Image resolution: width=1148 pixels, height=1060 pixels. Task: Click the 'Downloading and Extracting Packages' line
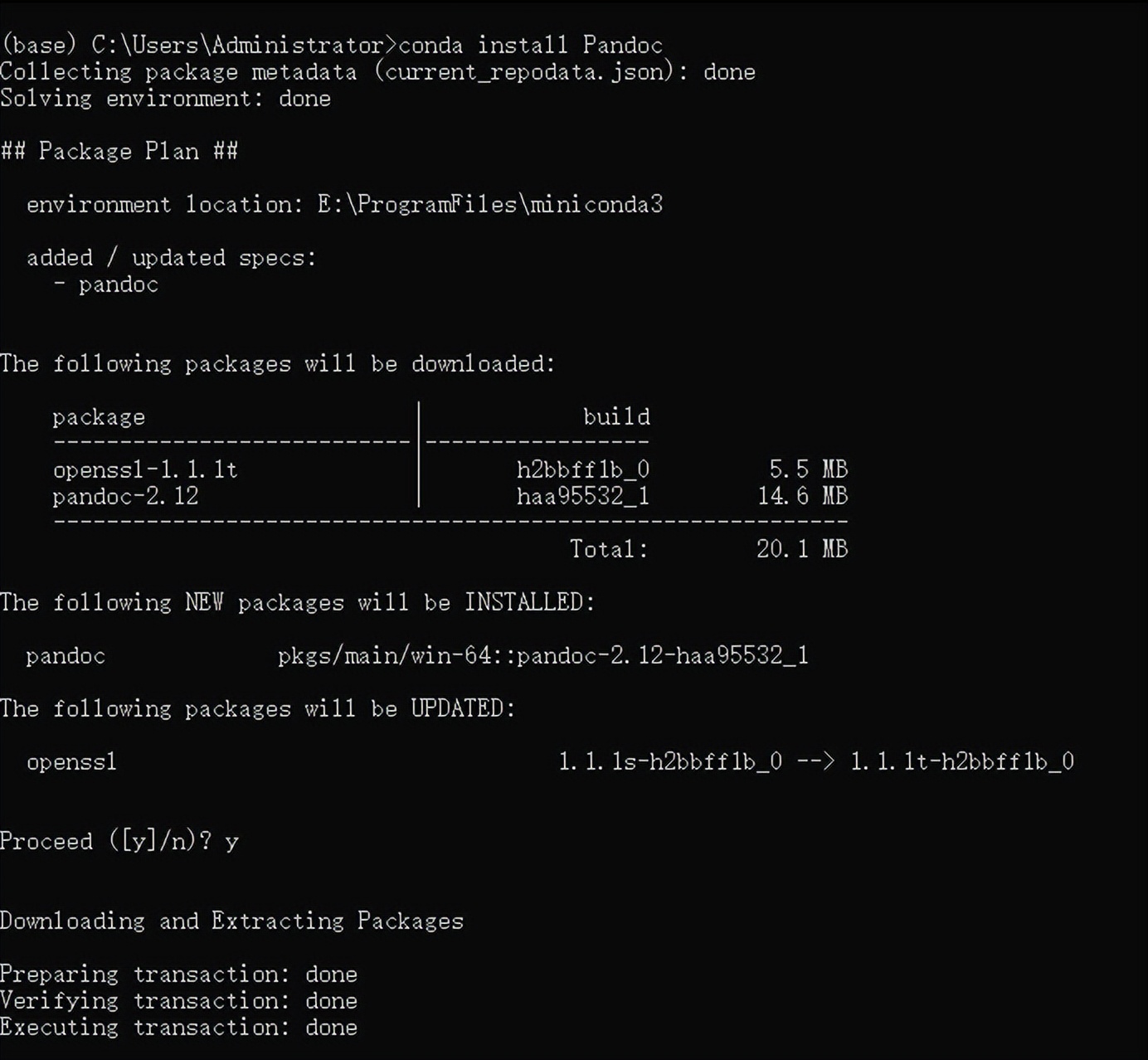pos(231,921)
